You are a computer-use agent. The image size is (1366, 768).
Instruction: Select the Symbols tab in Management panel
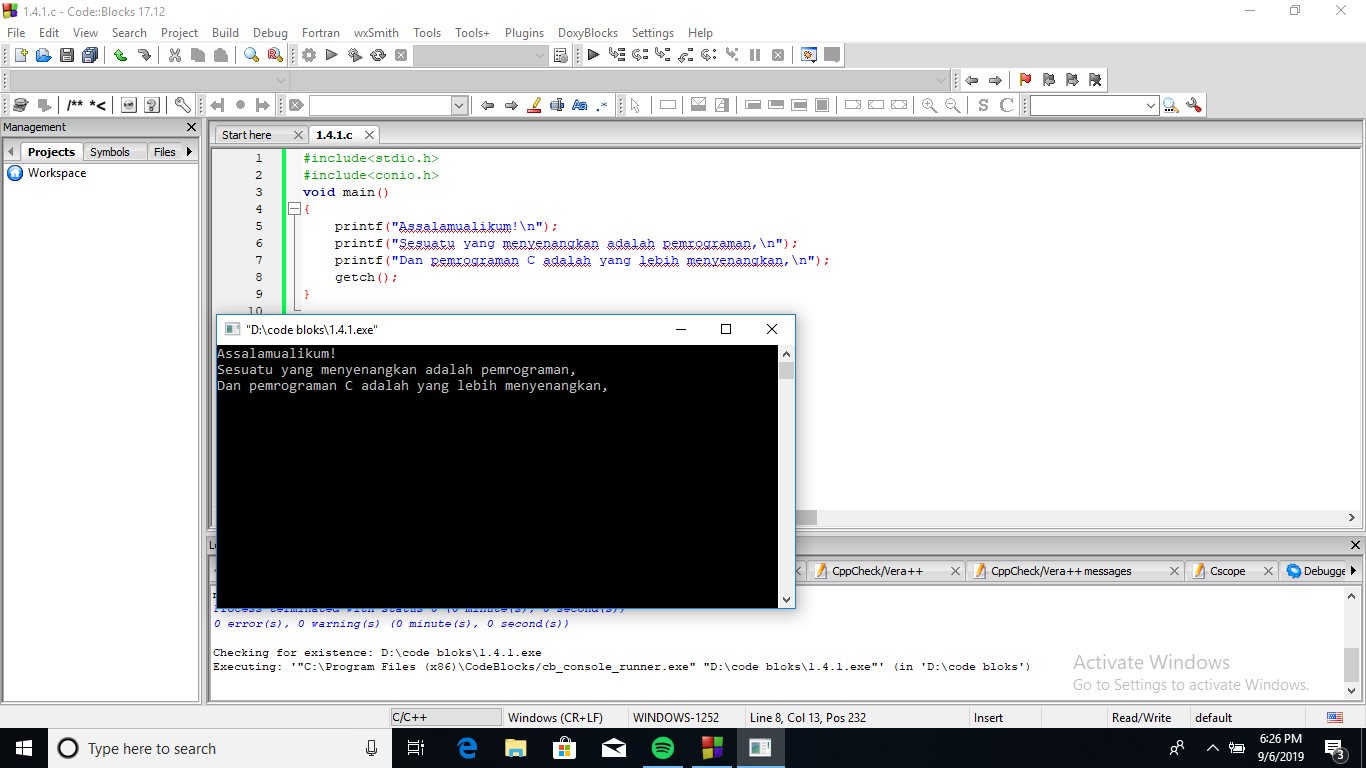tap(110, 152)
